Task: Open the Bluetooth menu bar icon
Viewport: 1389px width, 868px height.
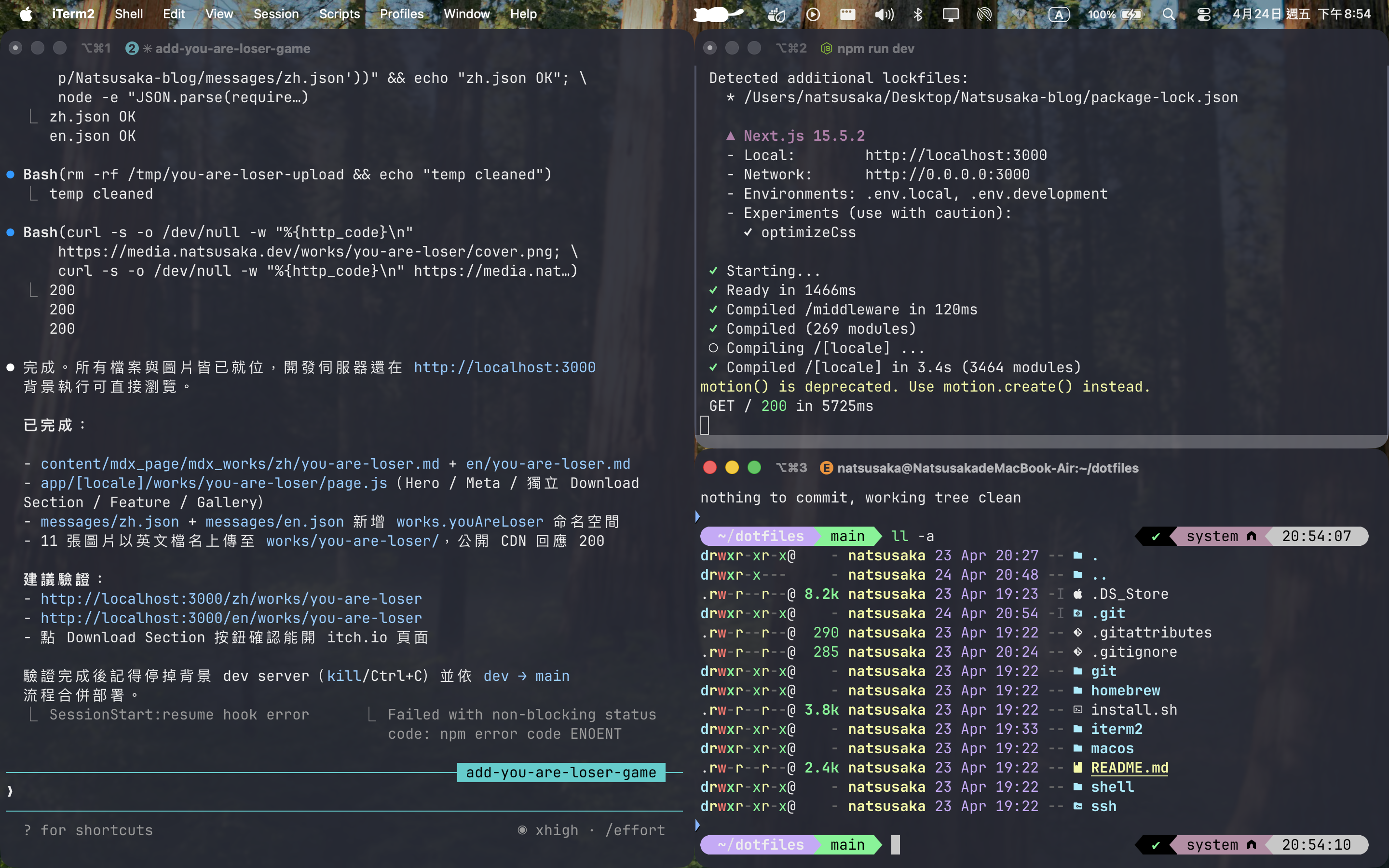Action: (918, 14)
